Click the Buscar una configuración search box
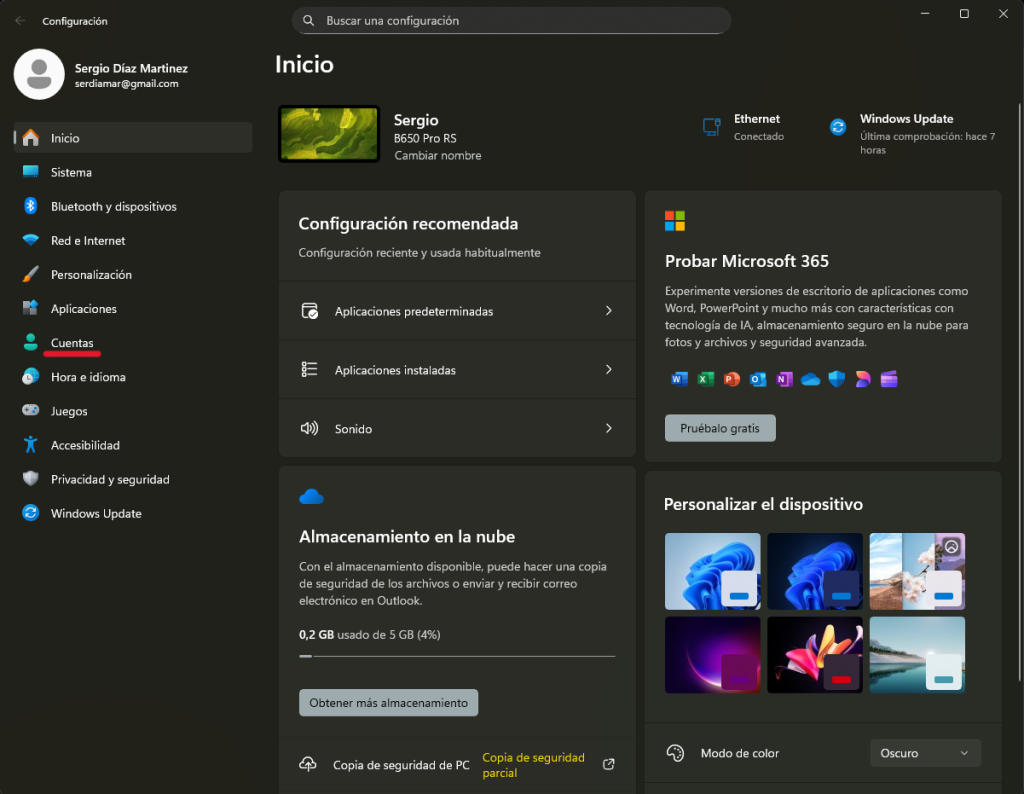The image size is (1024, 794). pos(511,20)
